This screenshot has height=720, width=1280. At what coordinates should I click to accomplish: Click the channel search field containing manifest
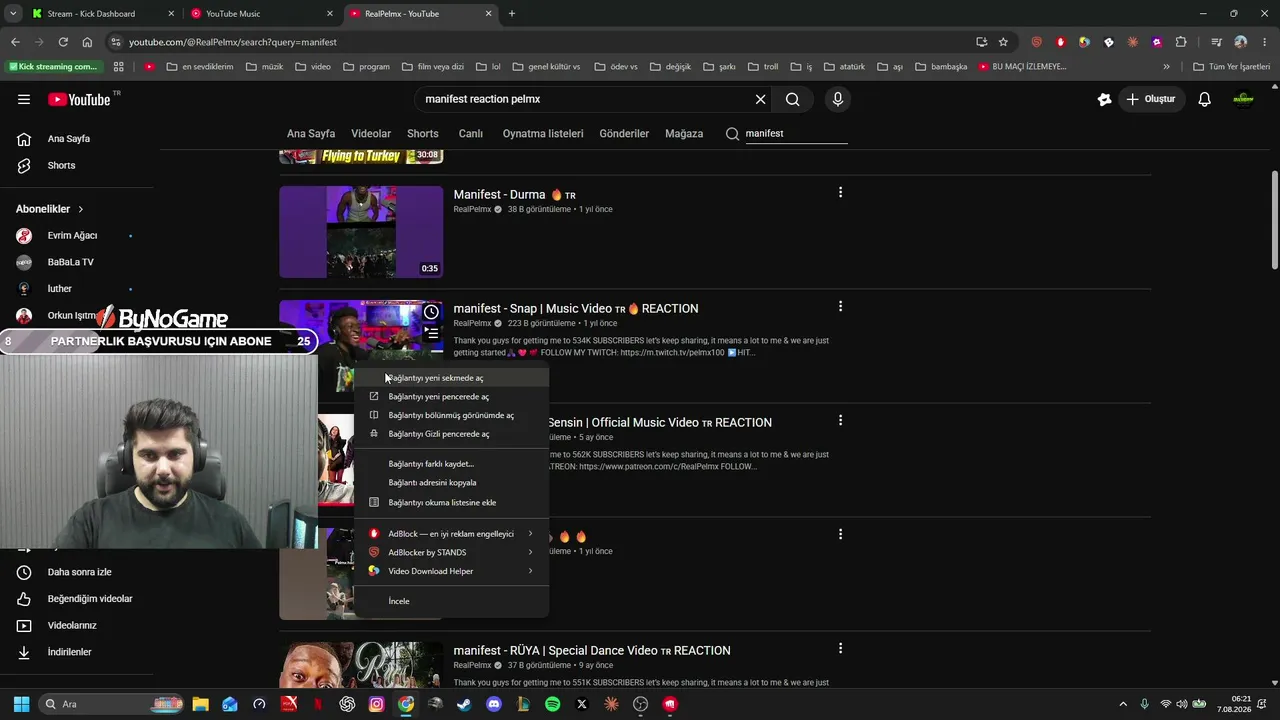(796, 133)
